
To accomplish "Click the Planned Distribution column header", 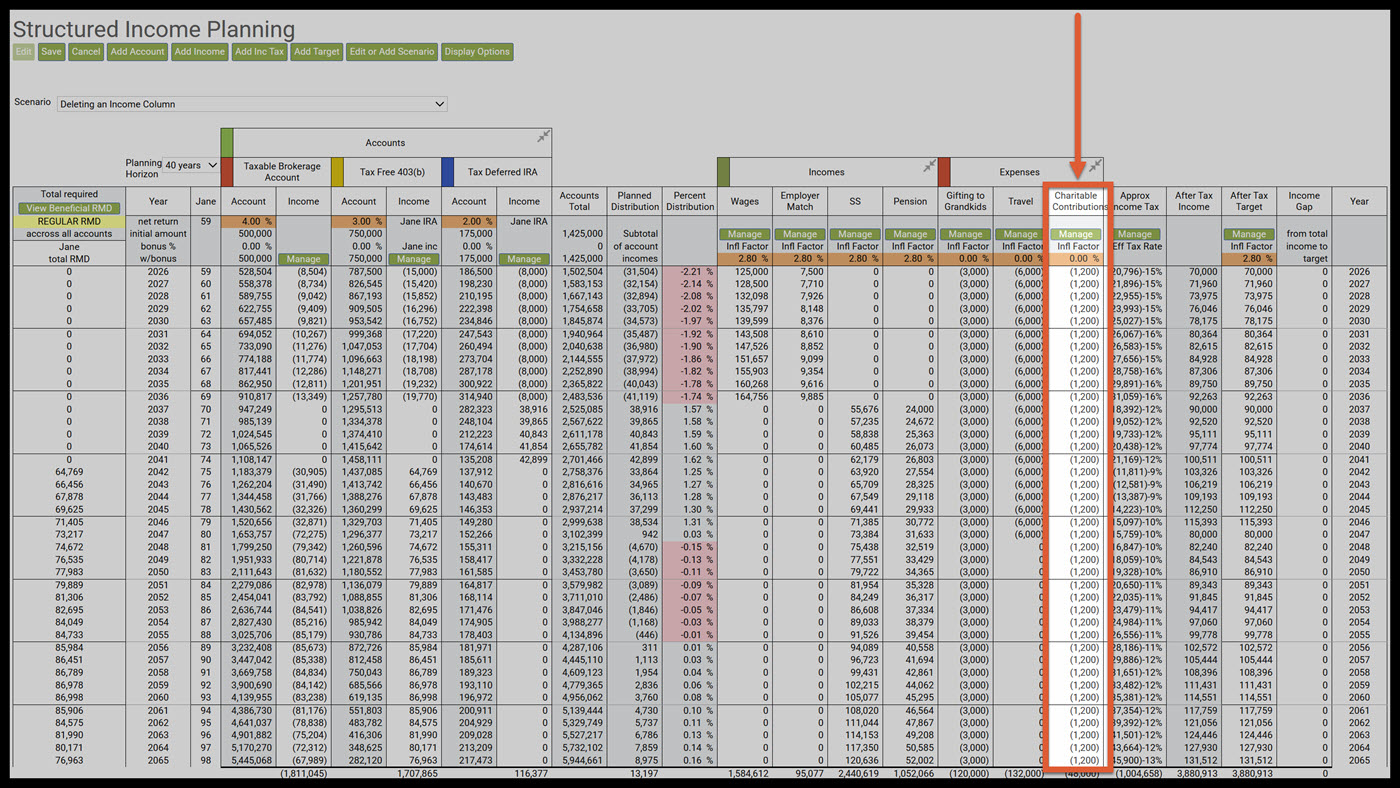I will click(635, 201).
